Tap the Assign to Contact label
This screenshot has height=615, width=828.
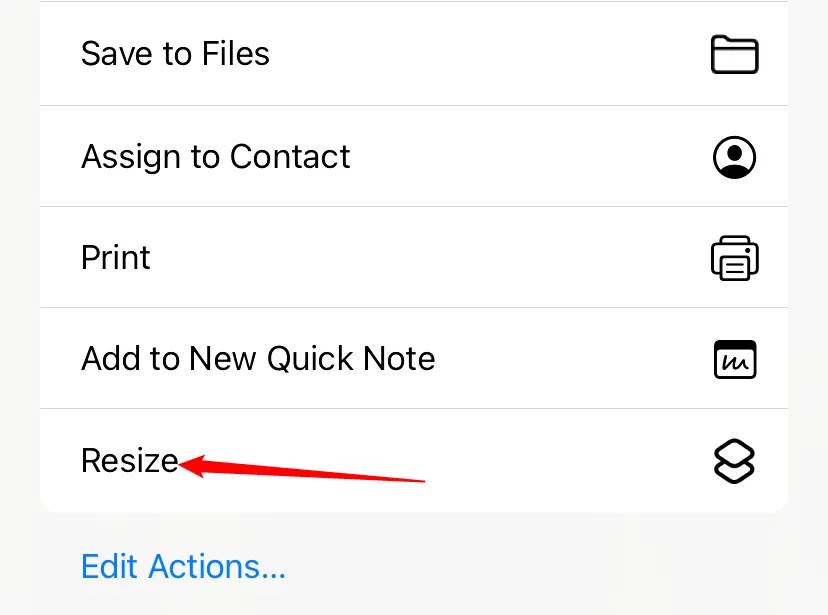pyautogui.click(x=215, y=157)
